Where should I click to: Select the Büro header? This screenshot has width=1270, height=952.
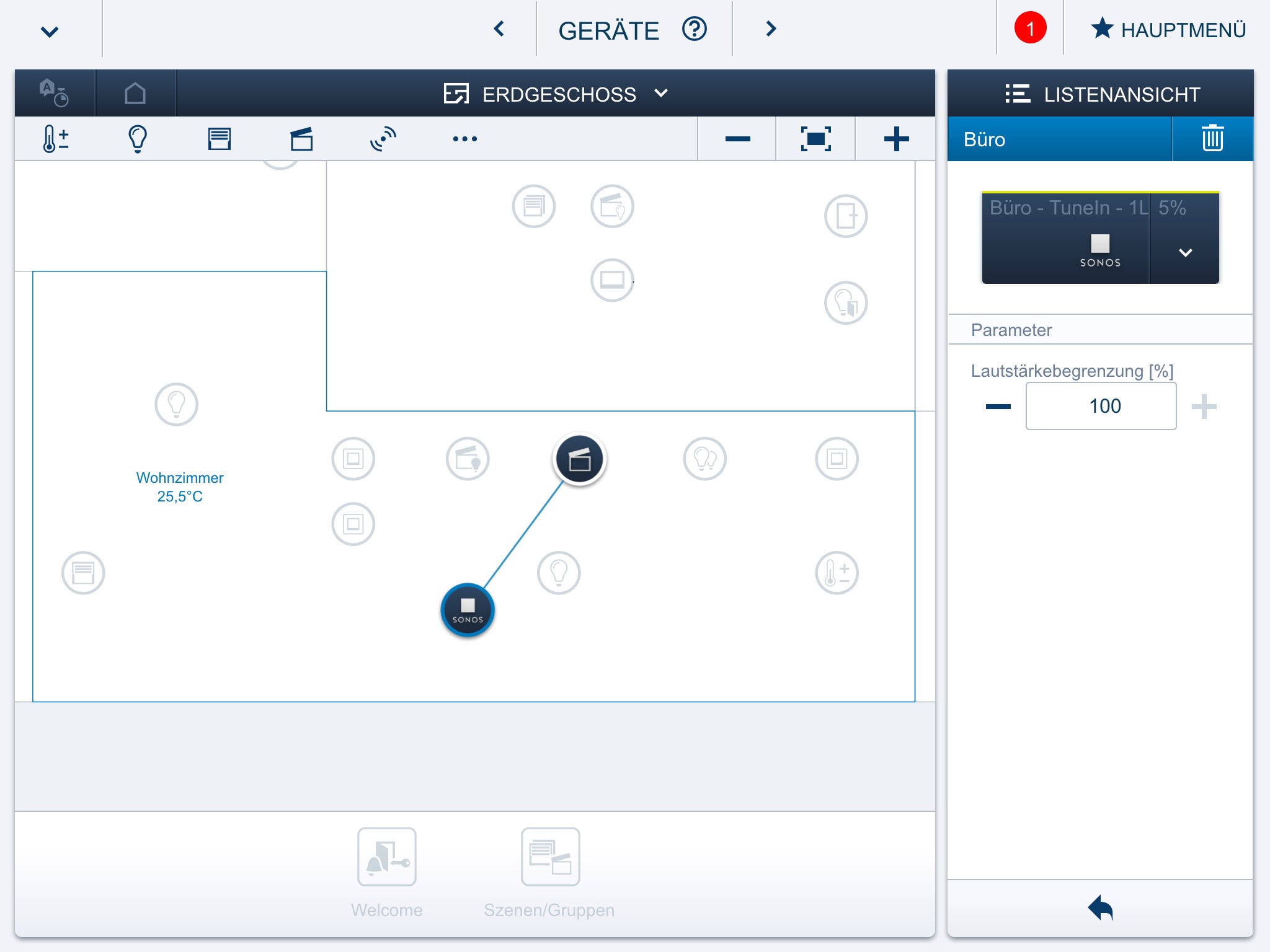coord(1059,139)
